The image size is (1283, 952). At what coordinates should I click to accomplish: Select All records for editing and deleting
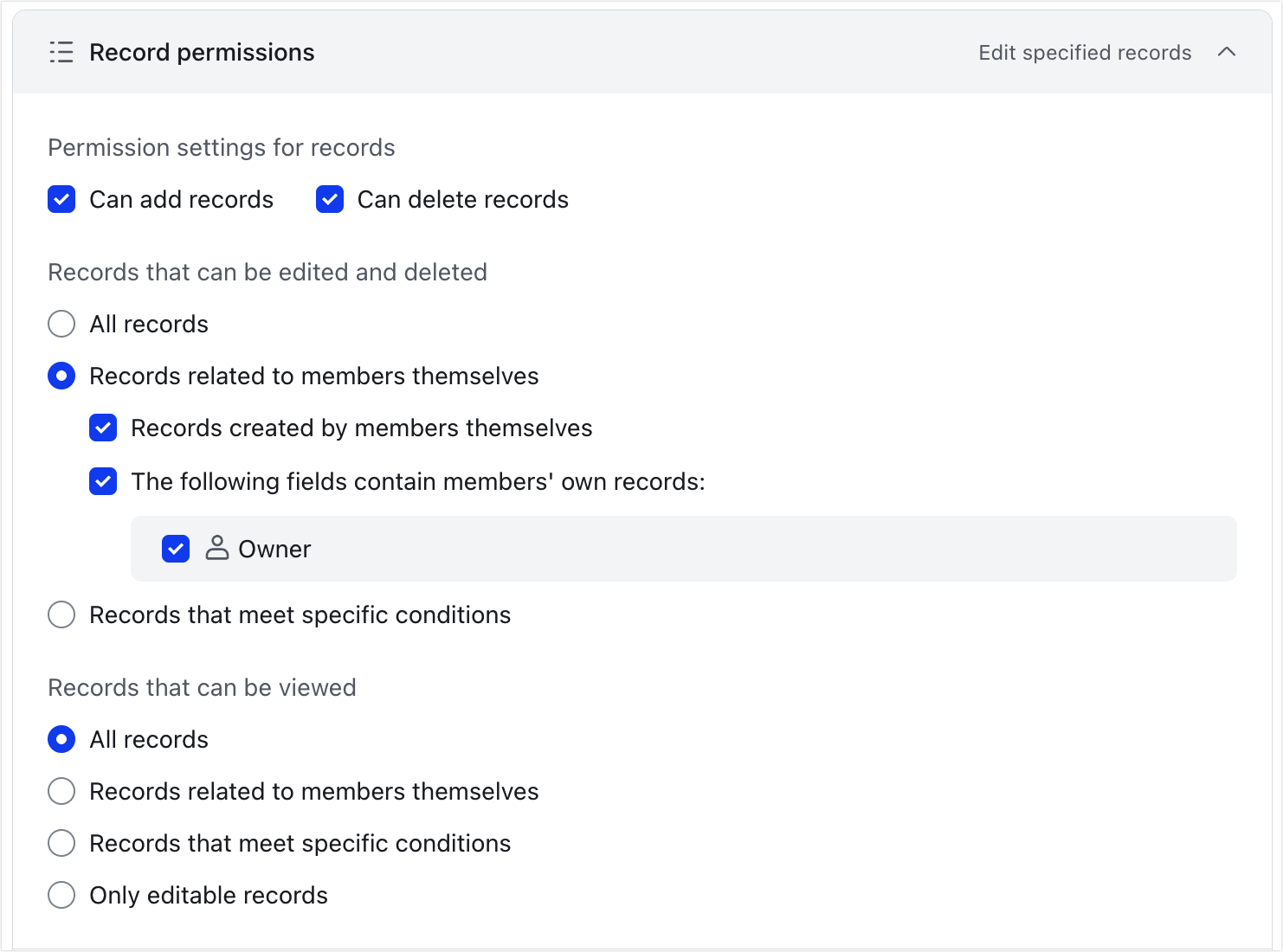[61, 324]
